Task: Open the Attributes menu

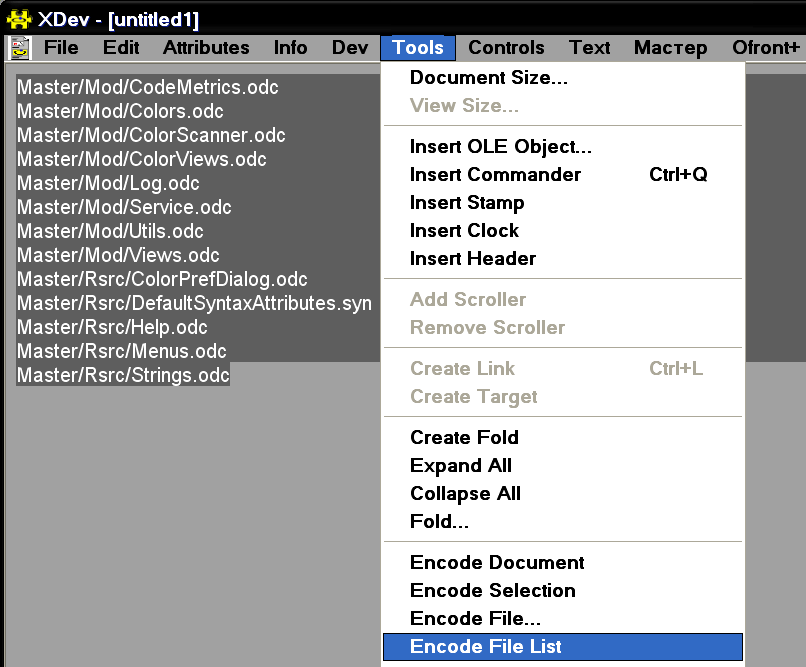Action: 206,48
